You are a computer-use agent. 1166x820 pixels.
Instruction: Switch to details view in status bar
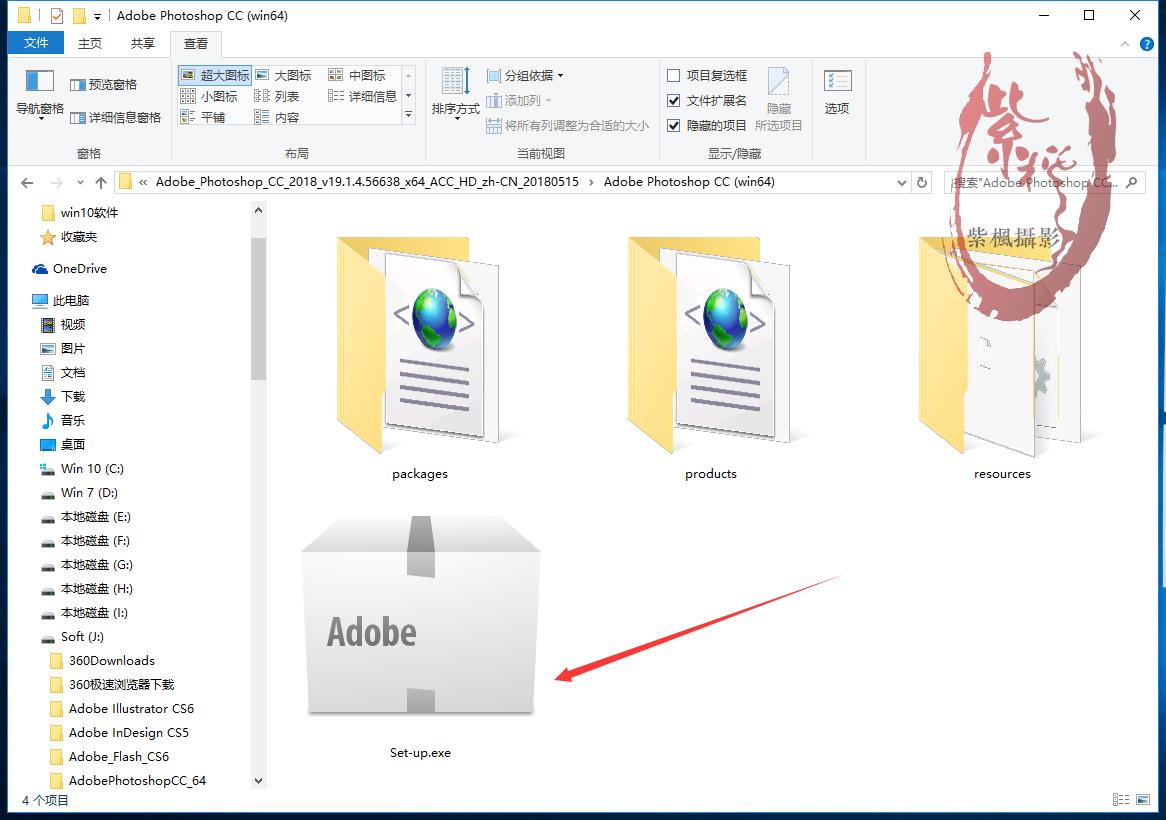pyautogui.click(x=1121, y=799)
